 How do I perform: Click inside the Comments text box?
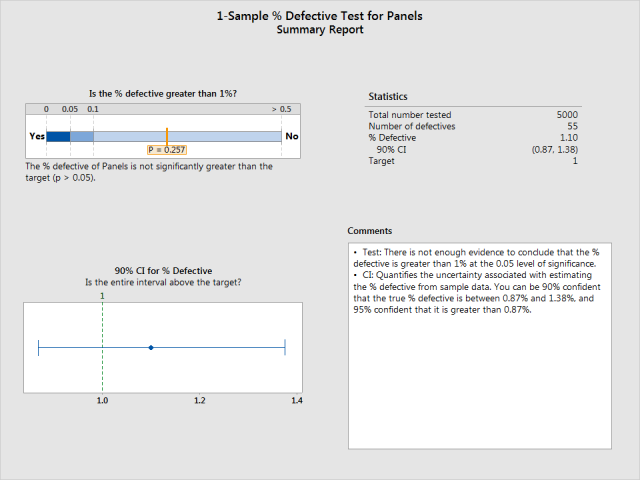[x=481, y=380]
